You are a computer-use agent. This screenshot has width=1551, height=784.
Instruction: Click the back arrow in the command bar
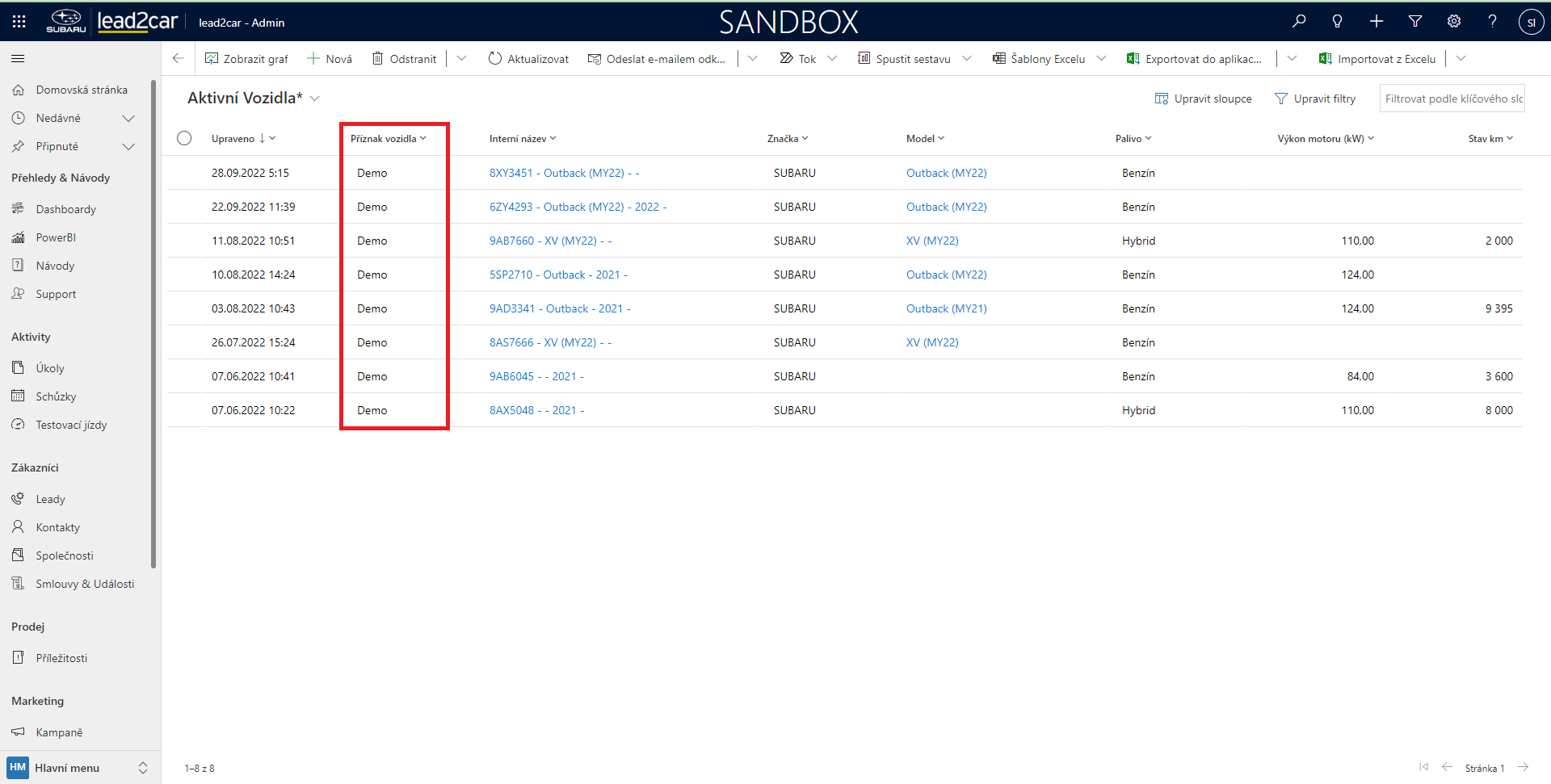pos(179,58)
